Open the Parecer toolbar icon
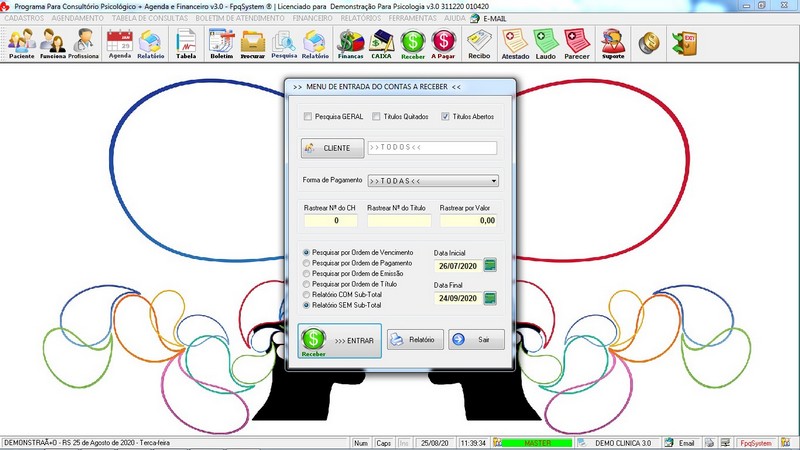Viewport: 800px width, 450px height. (577, 44)
